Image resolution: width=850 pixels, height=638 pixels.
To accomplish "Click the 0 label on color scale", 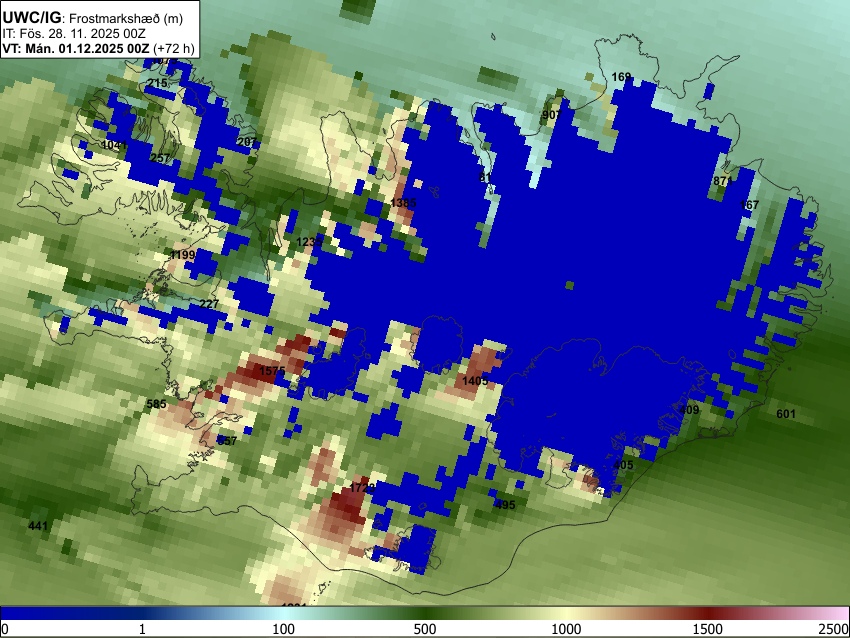I will [x=5, y=629].
